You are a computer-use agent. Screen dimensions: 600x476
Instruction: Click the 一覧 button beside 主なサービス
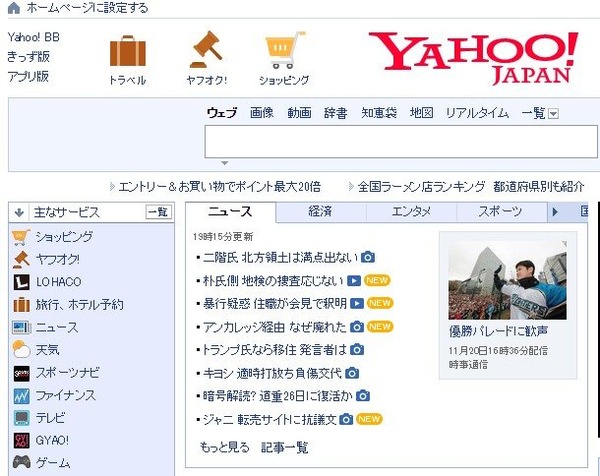click(158, 212)
